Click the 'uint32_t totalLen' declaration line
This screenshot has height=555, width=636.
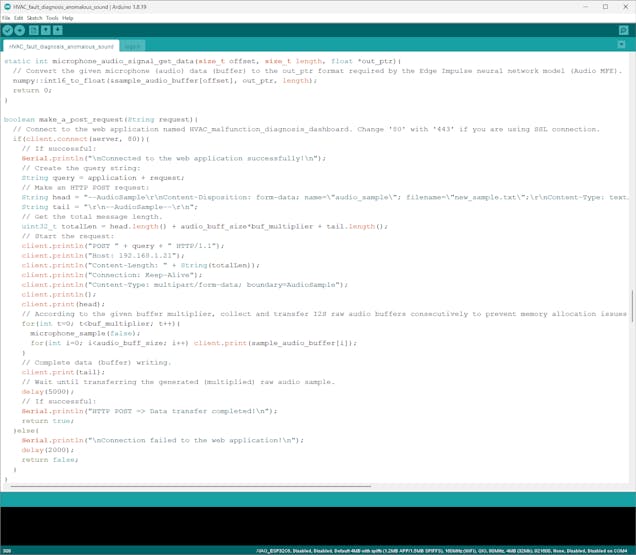[205, 226]
